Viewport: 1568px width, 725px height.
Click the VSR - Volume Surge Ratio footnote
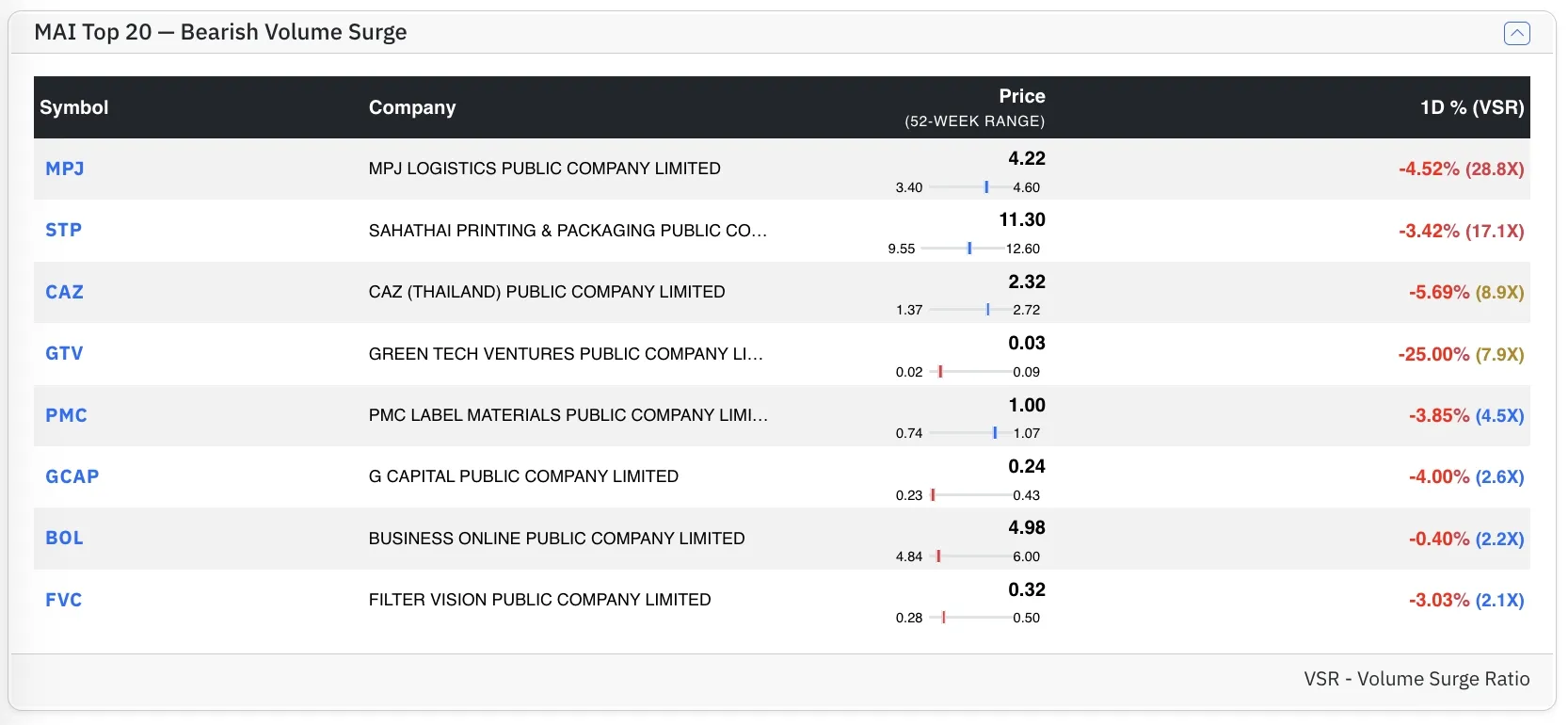pyautogui.click(x=1416, y=679)
